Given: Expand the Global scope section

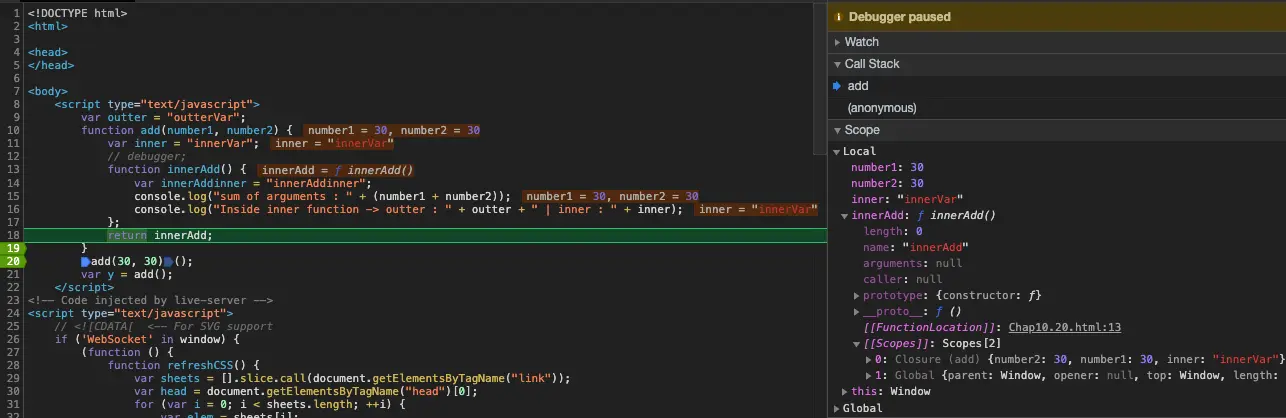Looking at the screenshot, I should 837,409.
